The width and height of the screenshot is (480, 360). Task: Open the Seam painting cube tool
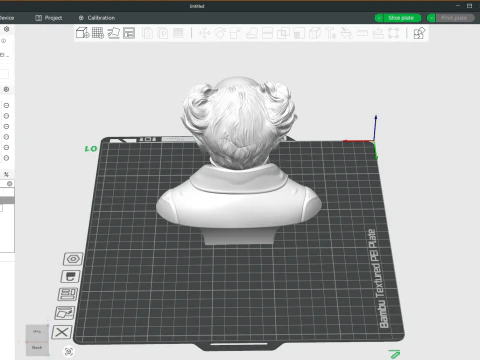click(x=315, y=33)
